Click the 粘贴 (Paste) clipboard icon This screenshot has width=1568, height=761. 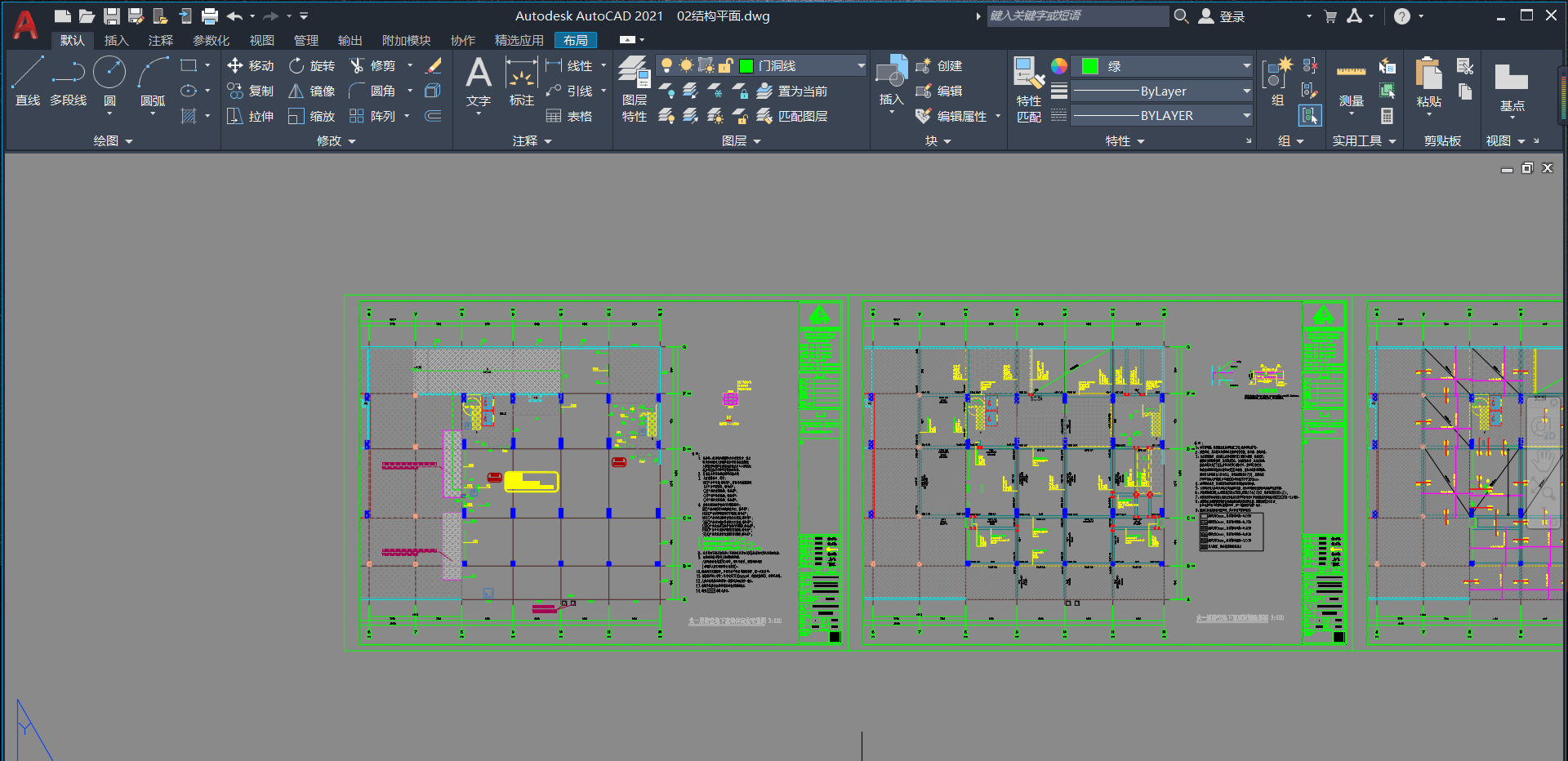click(1428, 82)
